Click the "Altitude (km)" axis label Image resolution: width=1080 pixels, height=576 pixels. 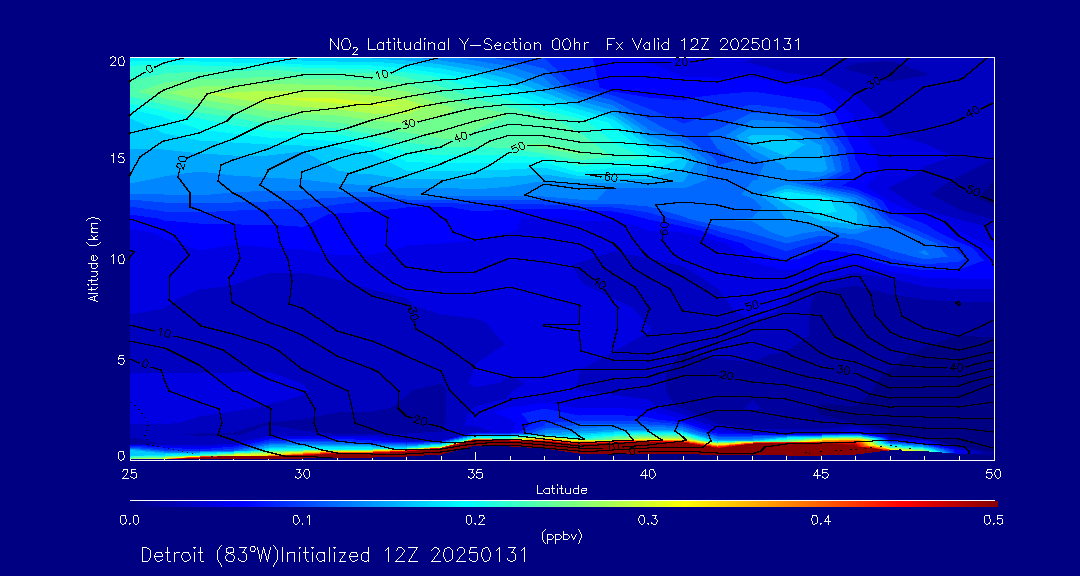[x=93, y=260]
